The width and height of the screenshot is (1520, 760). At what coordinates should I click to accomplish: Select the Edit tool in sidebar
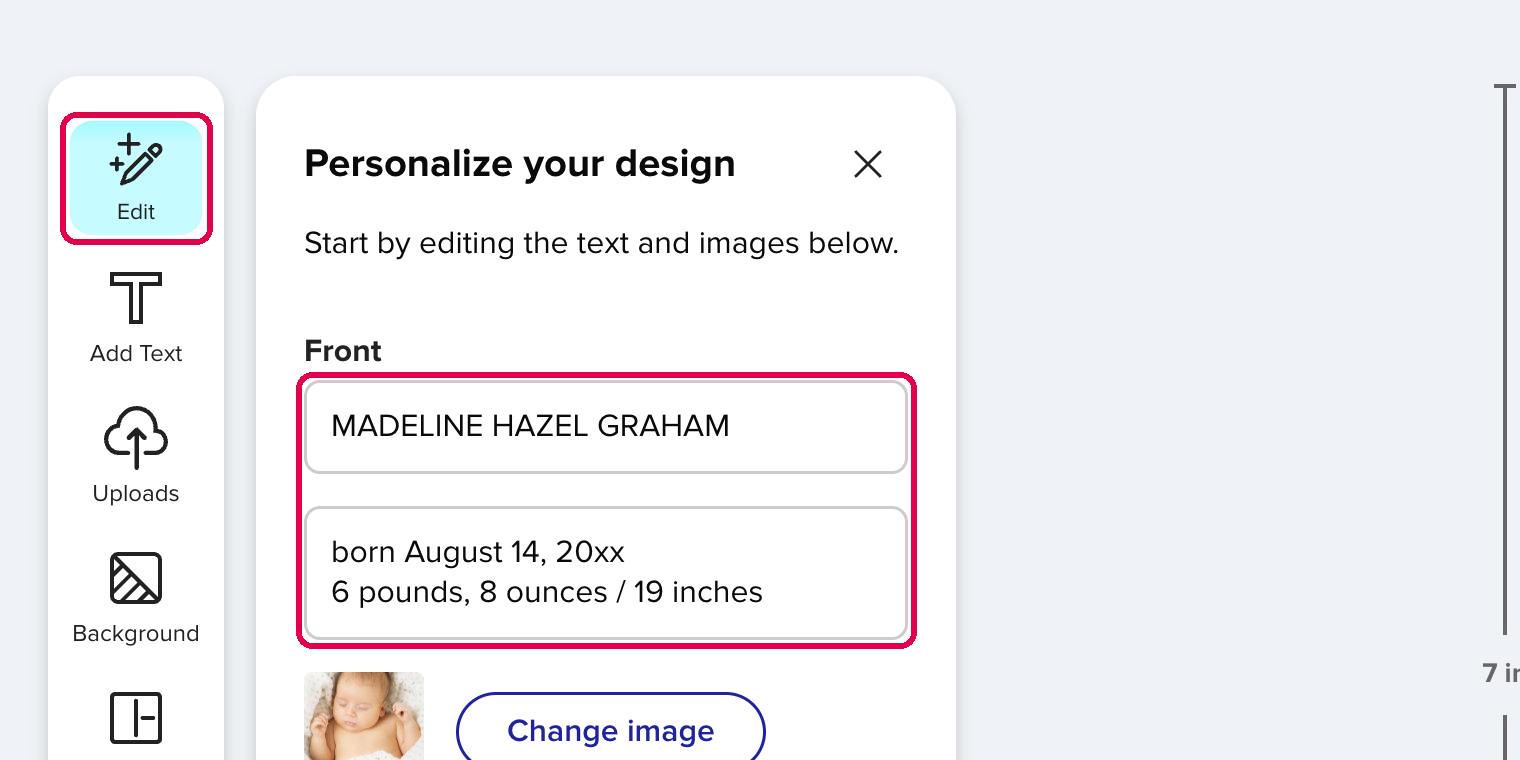136,179
